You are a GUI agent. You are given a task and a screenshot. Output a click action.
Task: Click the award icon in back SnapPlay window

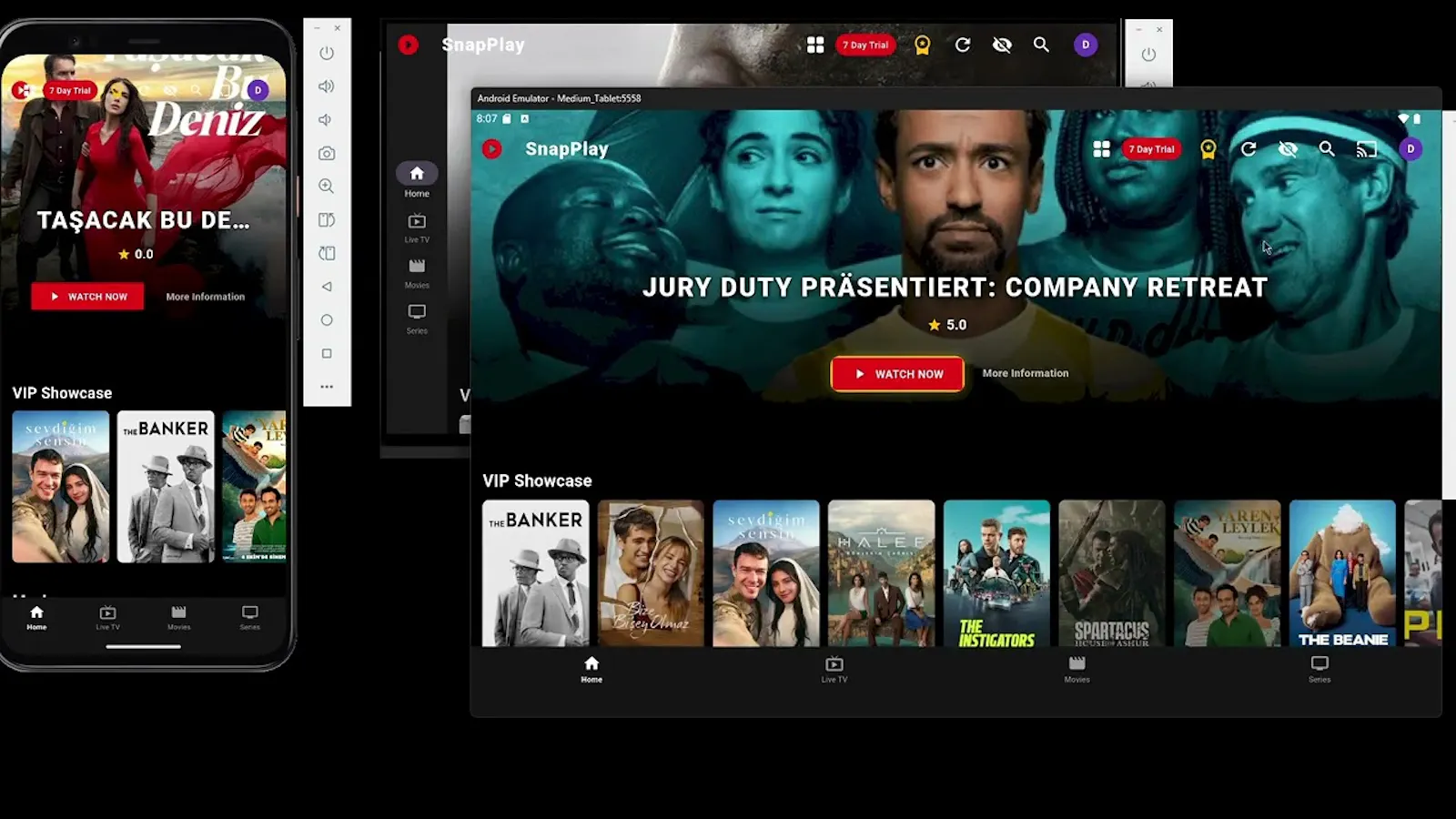922,45
